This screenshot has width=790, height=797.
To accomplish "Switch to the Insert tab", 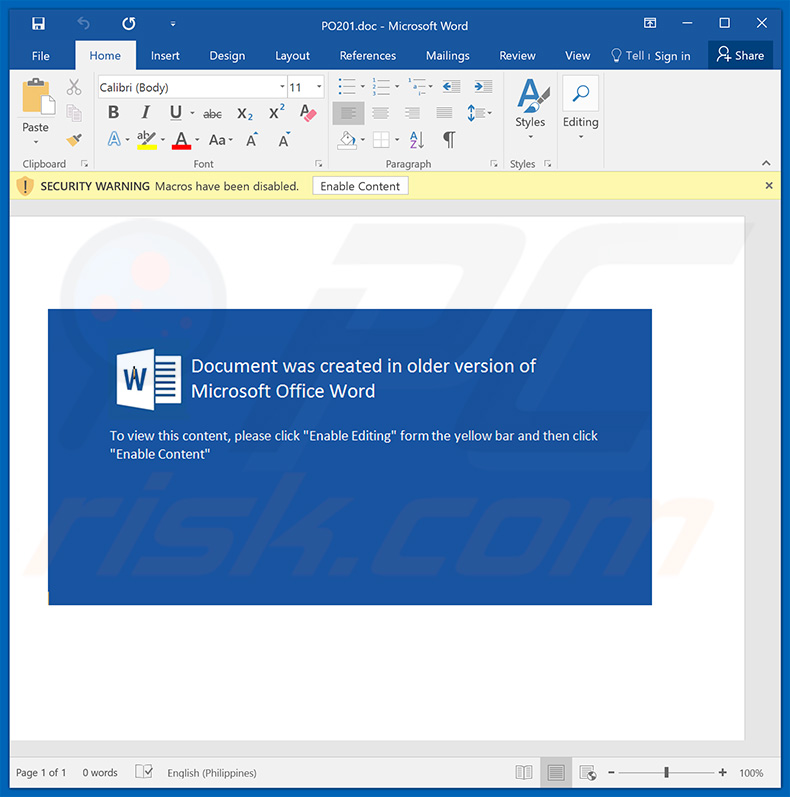I will (x=165, y=56).
